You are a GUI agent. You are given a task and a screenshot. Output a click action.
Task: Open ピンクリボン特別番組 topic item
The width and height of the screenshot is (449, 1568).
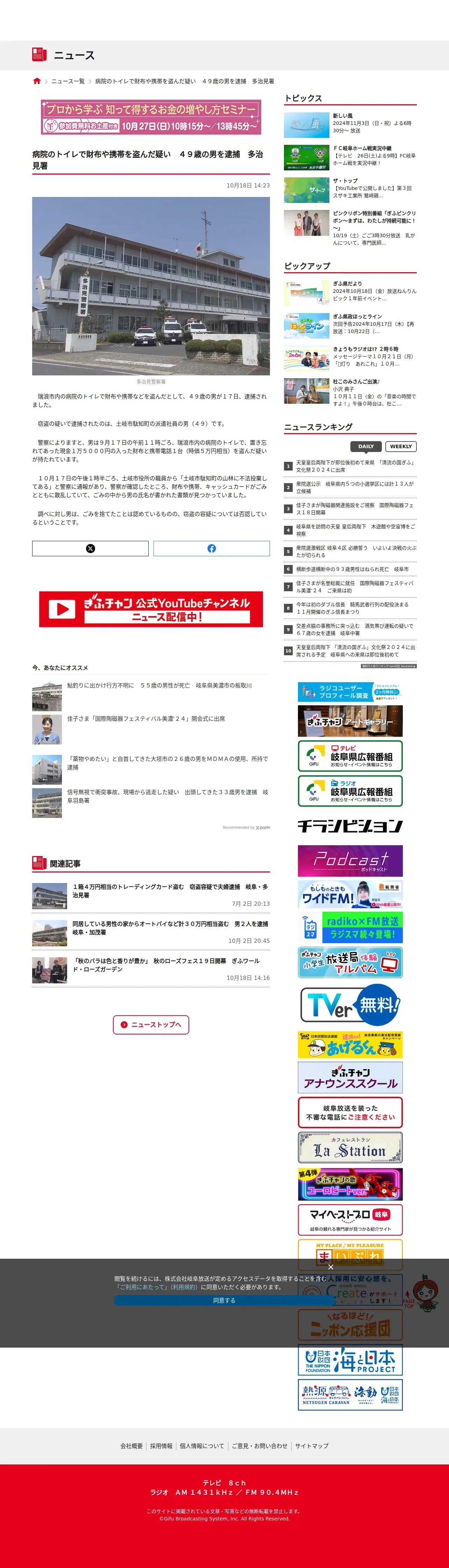coord(350,228)
